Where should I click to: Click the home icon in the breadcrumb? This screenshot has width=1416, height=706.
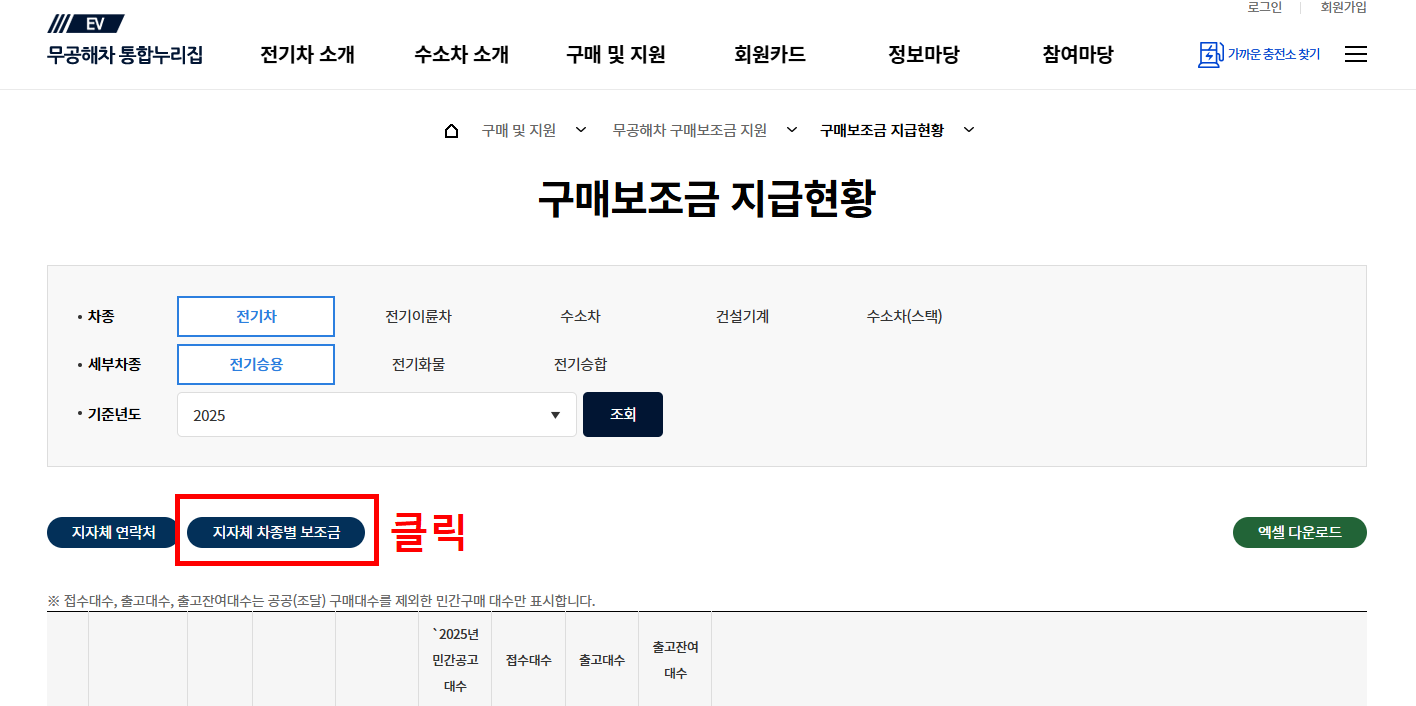452,129
